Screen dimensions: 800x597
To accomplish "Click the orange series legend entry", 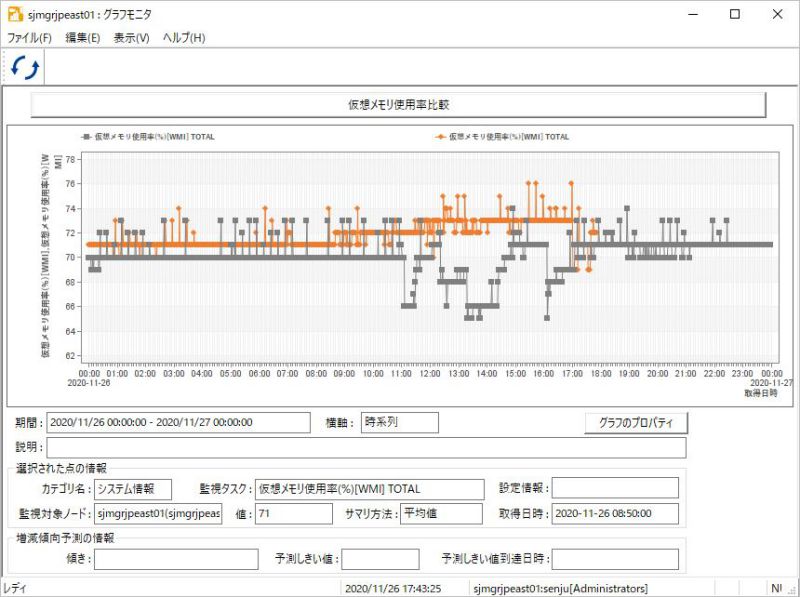I will coord(502,137).
